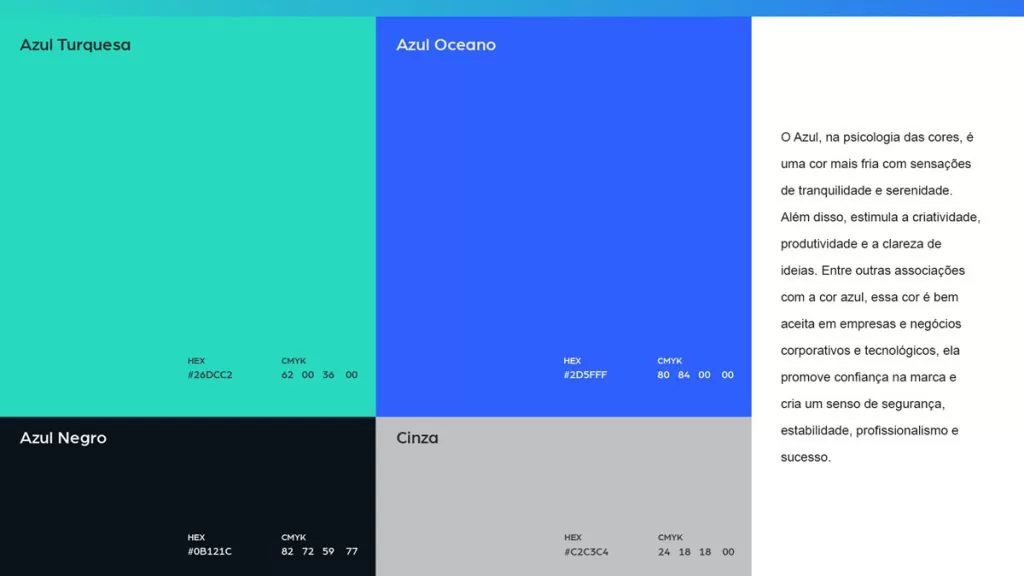Click HEX label in Azul Negro swatch

coord(196,537)
